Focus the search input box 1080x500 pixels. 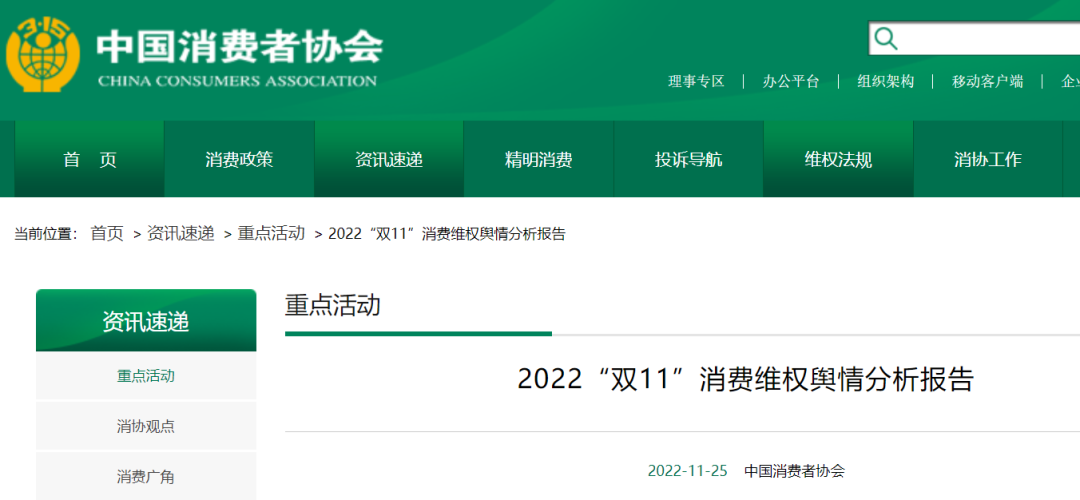pyautogui.click(x=974, y=39)
